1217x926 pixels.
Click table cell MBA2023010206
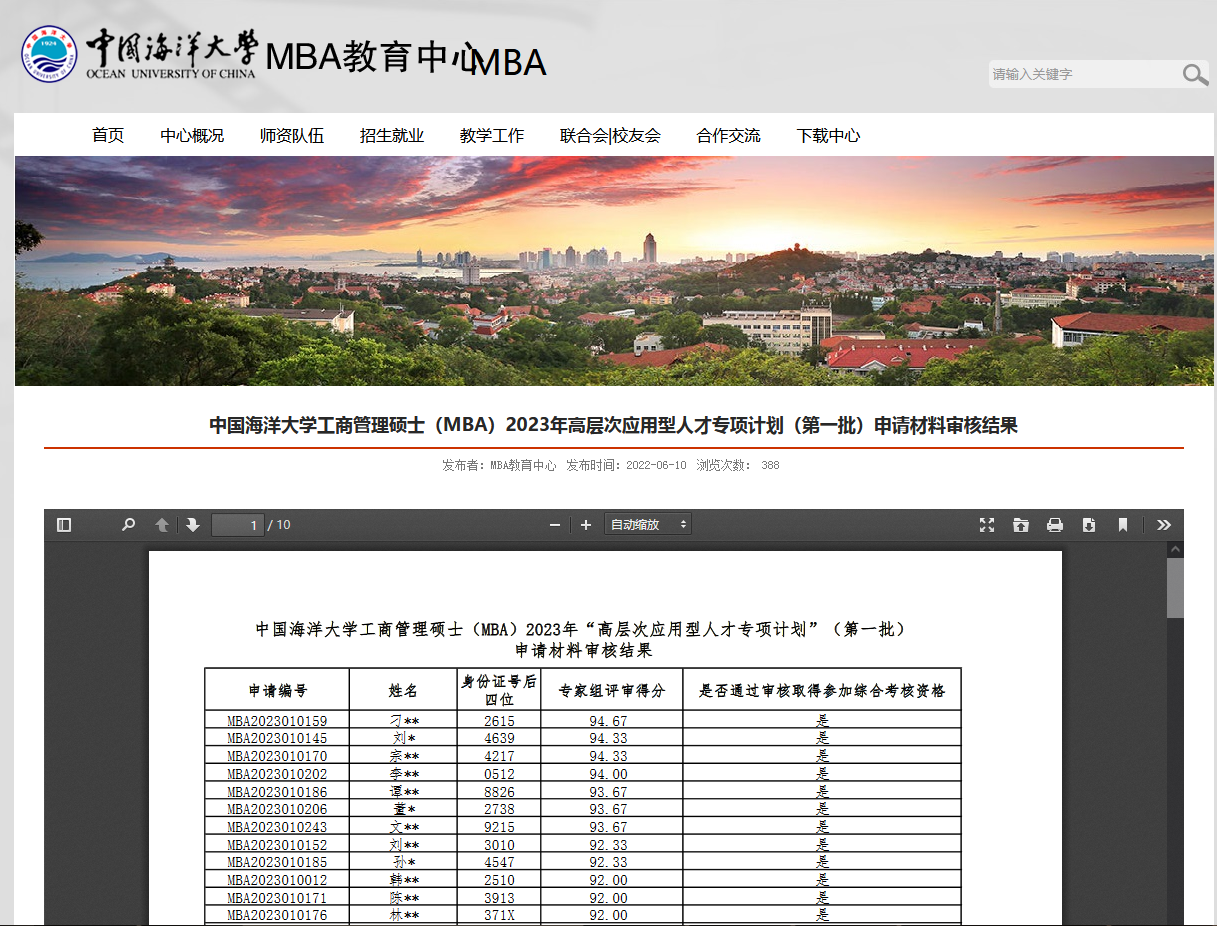coord(277,809)
